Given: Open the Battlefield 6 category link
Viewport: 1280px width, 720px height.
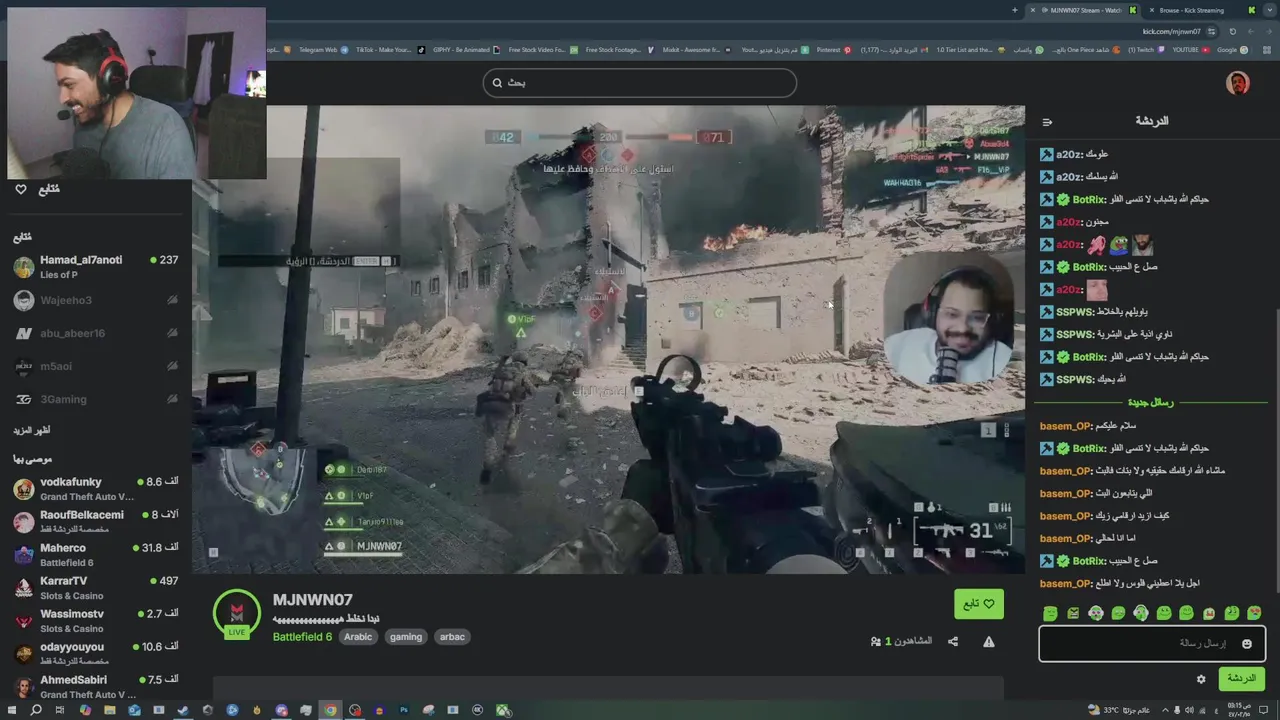Looking at the screenshot, I should point(302,637).
